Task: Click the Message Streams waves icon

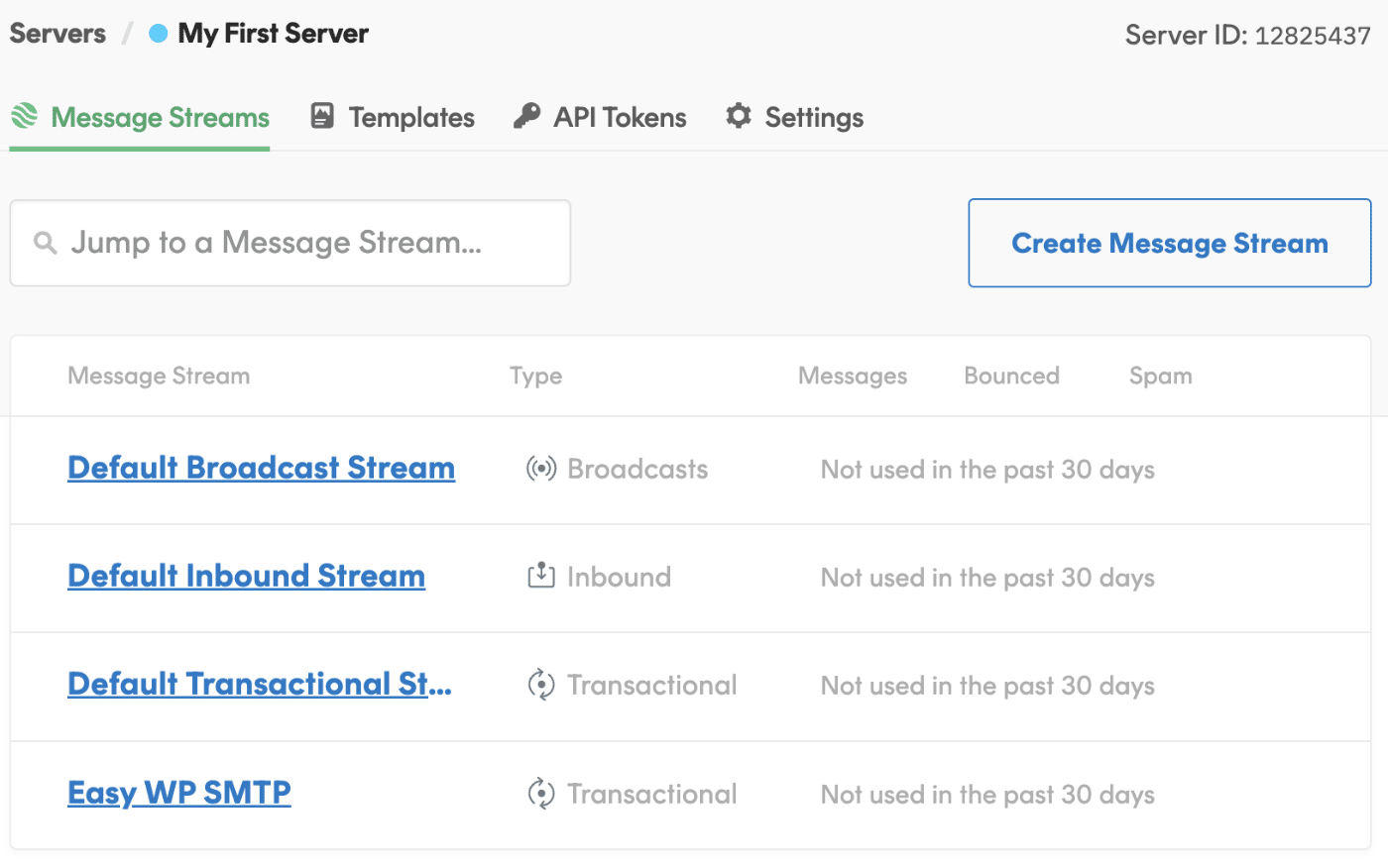Action: coord(25,116)
